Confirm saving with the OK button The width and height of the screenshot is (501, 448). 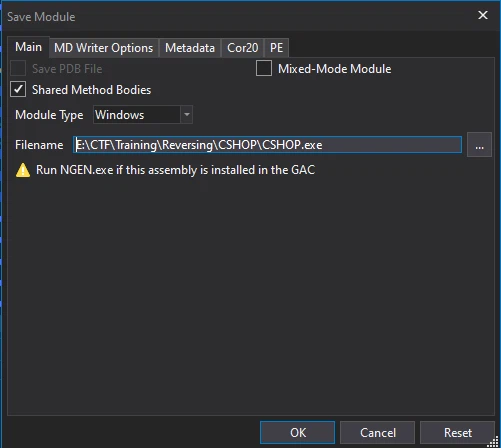(297, 433)
